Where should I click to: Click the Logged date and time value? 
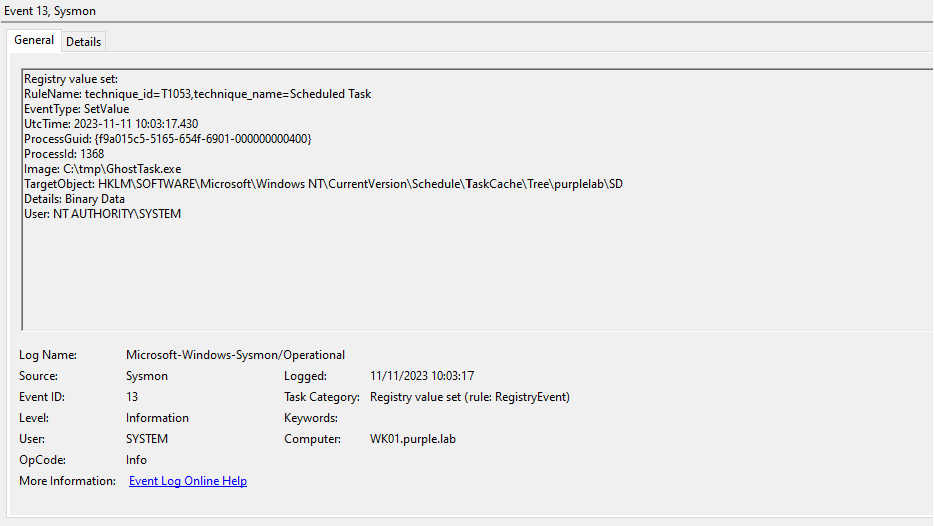click(422, 376)
